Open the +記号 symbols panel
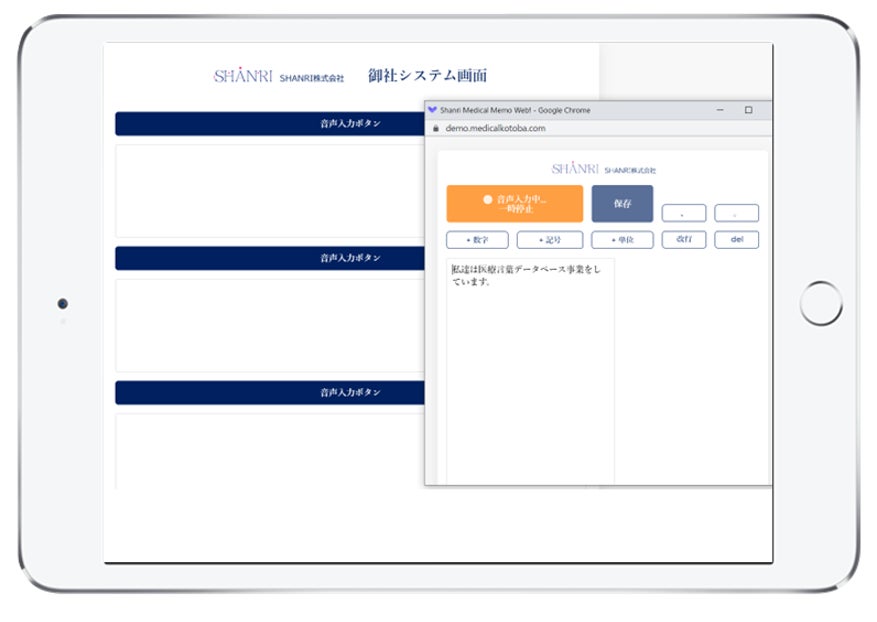 pos(550,240)
